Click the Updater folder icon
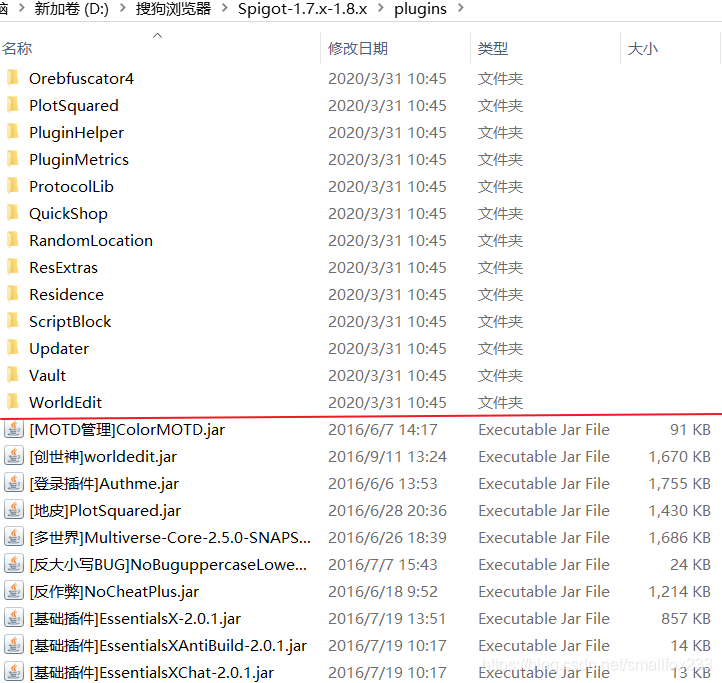Viewport: 722px width, 683px height. click(13, 348)
